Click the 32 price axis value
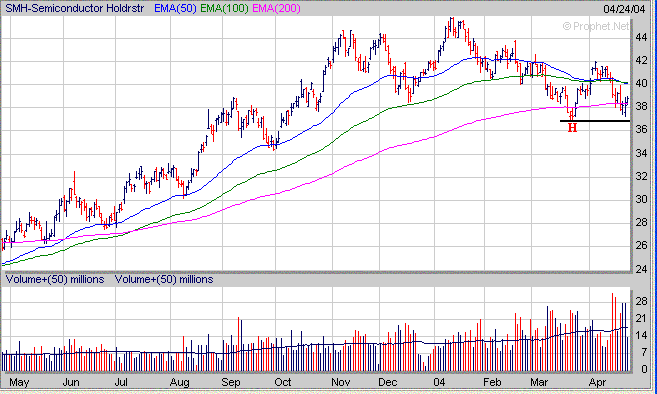 click(x=641, y=176)
